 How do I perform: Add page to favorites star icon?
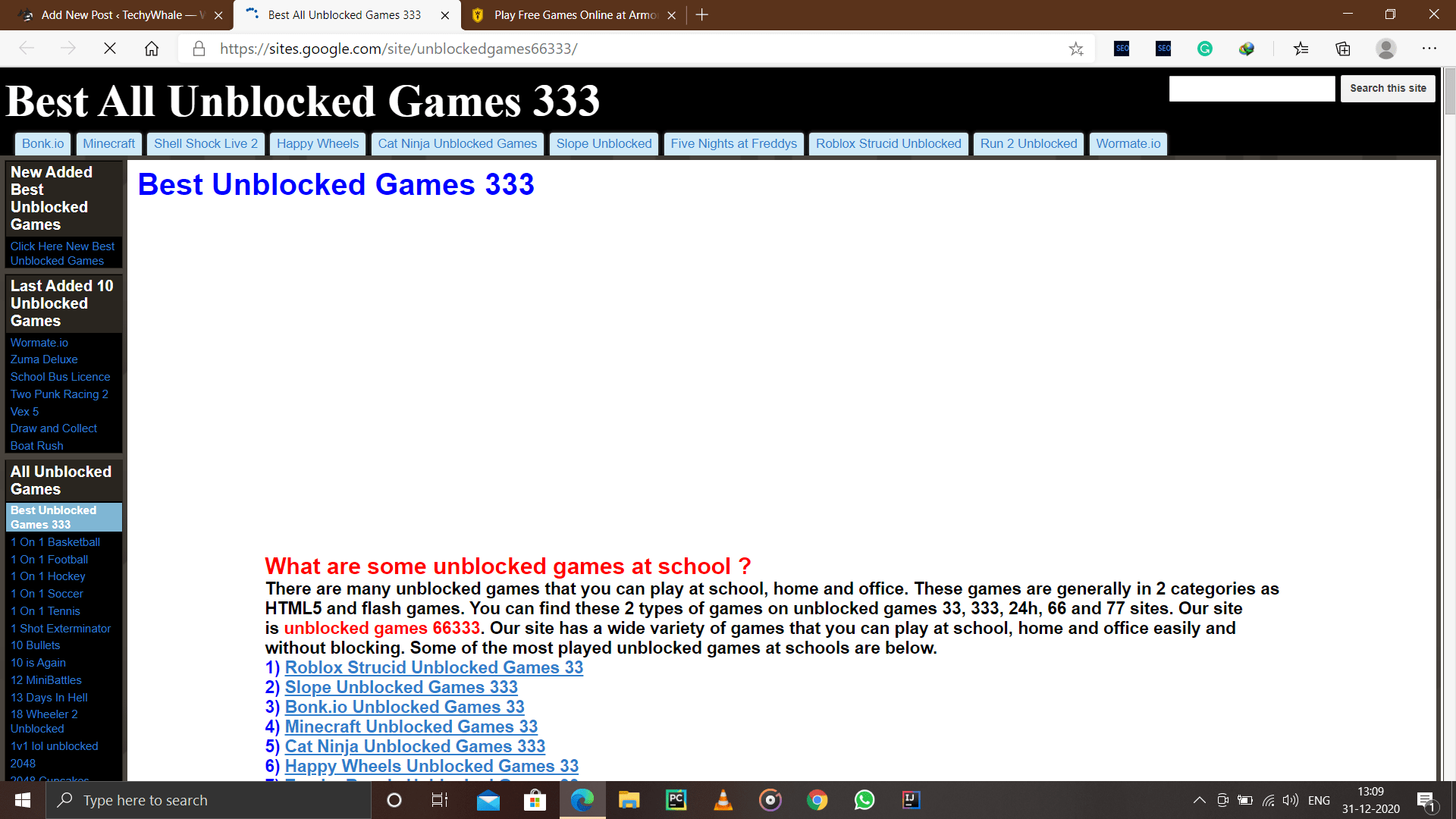click(1075, 49)
